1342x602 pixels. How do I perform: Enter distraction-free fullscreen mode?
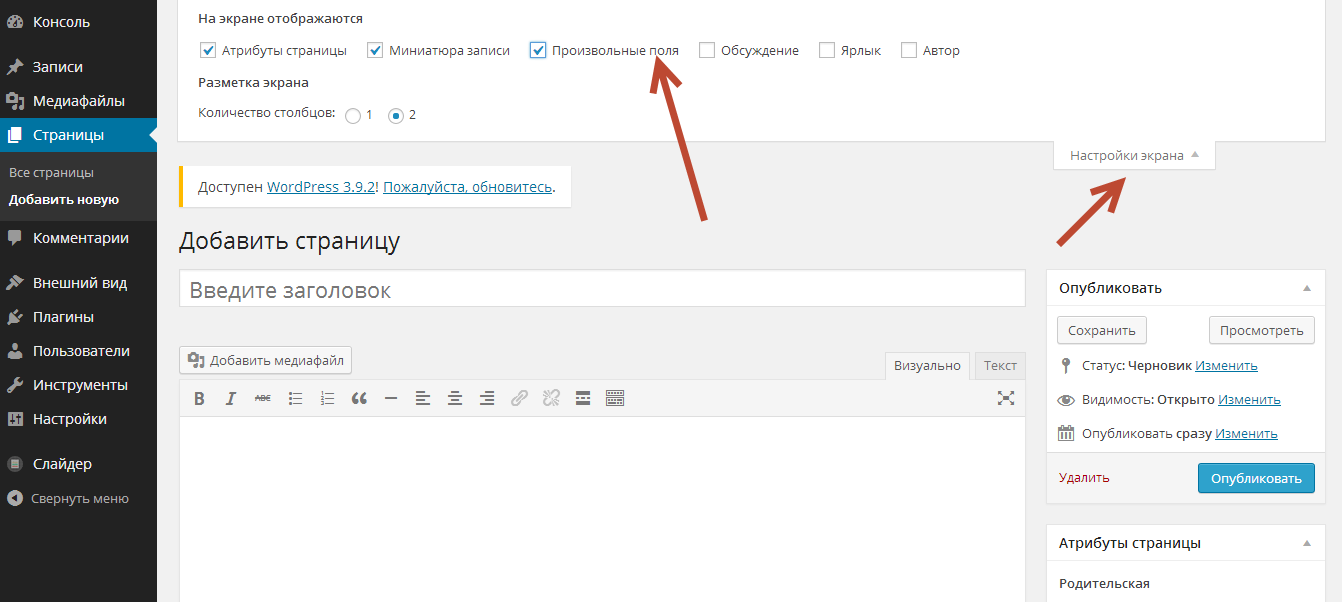1006,398
